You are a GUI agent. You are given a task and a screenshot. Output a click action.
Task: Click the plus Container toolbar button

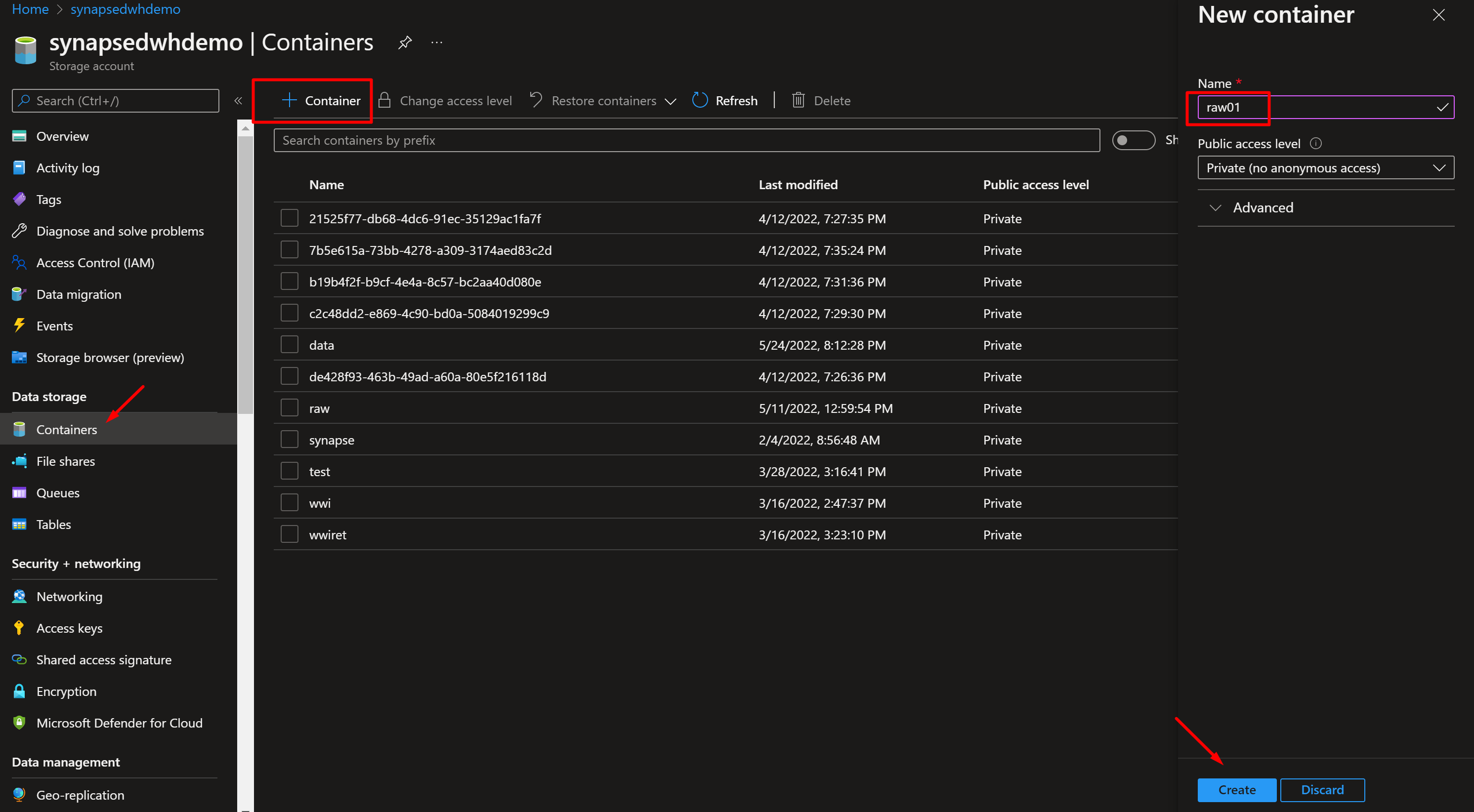(321, 101)
